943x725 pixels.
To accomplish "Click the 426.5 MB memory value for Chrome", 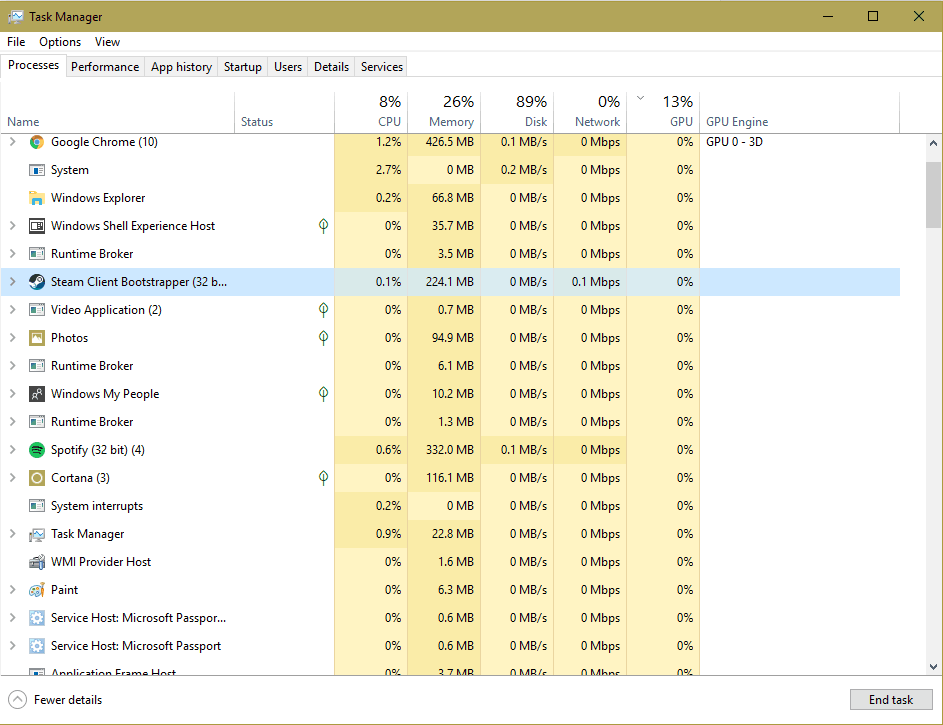I will click(449, 142).
